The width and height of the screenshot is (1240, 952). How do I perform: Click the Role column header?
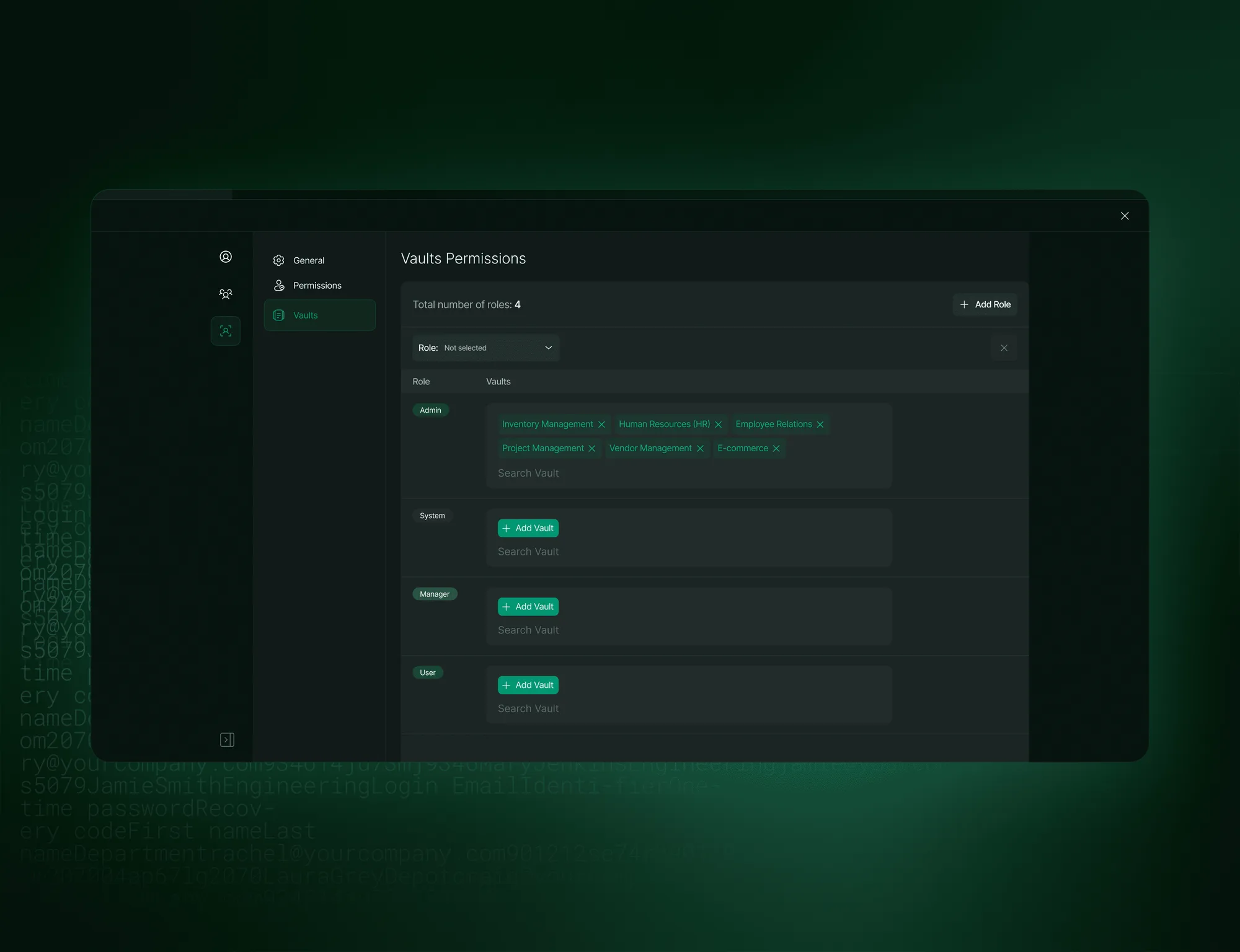pos(421,382)
